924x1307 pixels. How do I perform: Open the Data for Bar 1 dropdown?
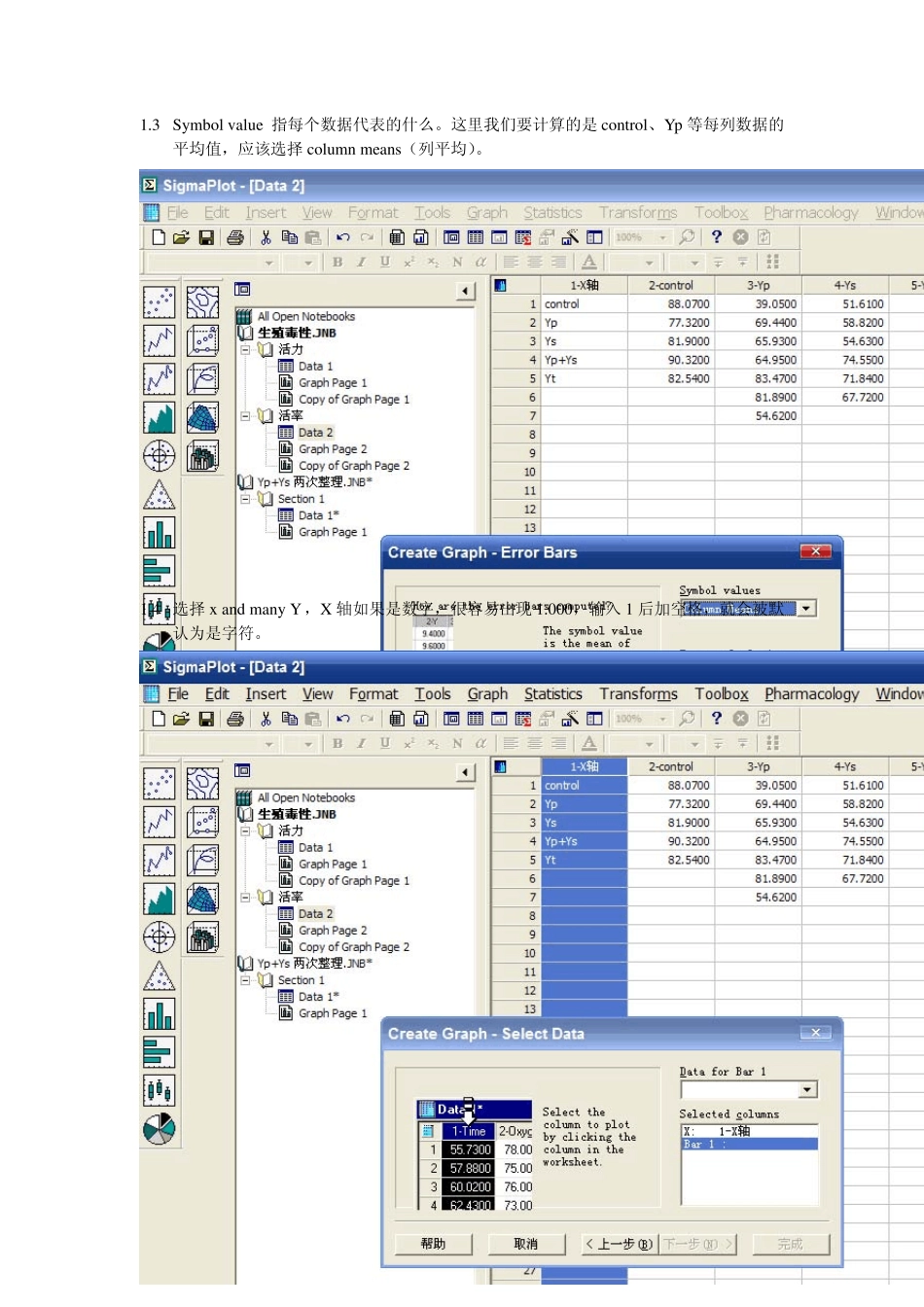[807, 1090]
